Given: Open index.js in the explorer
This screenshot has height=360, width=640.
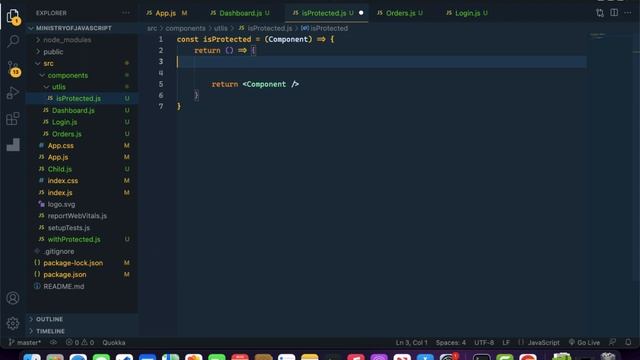Looking at the screenshot, I should 60,193.
